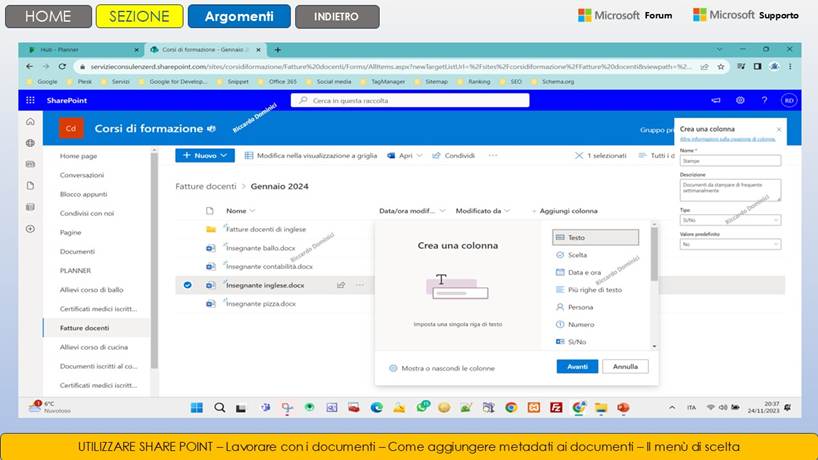The width and height of the screenshot is (818, 460).
Task: Click the Cerca in questa raccolta box
Action: coord(410,100)
